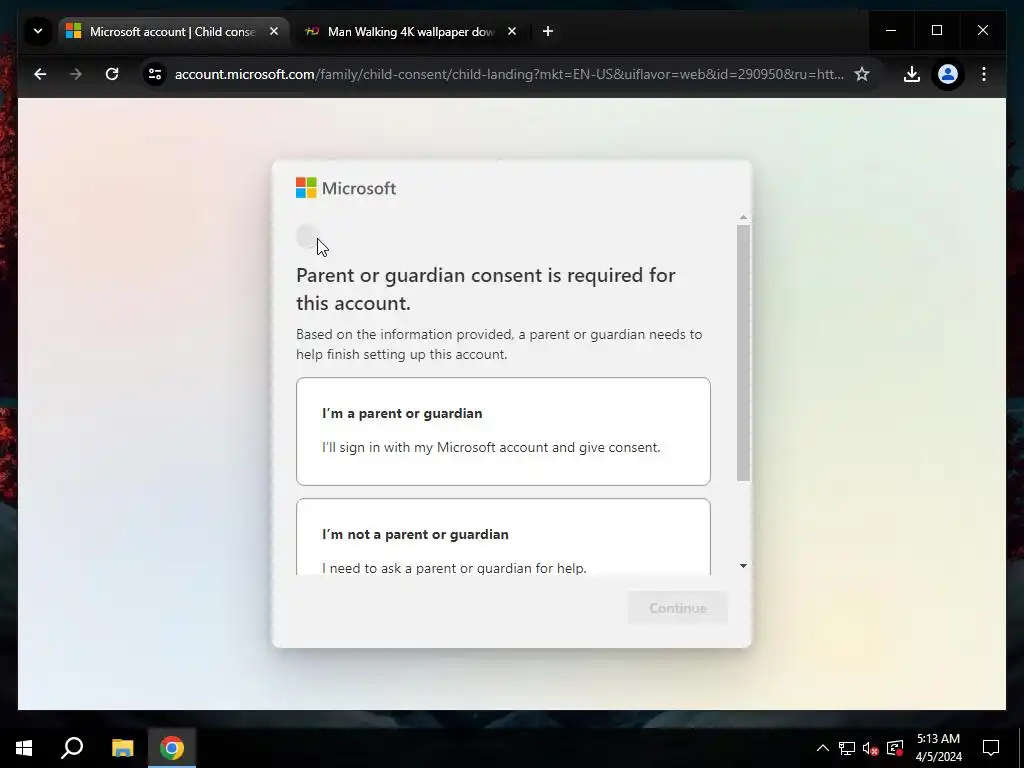The image size is (1024, 768).
Task: Click the back circle above the heading
Action: click(307, 236)
